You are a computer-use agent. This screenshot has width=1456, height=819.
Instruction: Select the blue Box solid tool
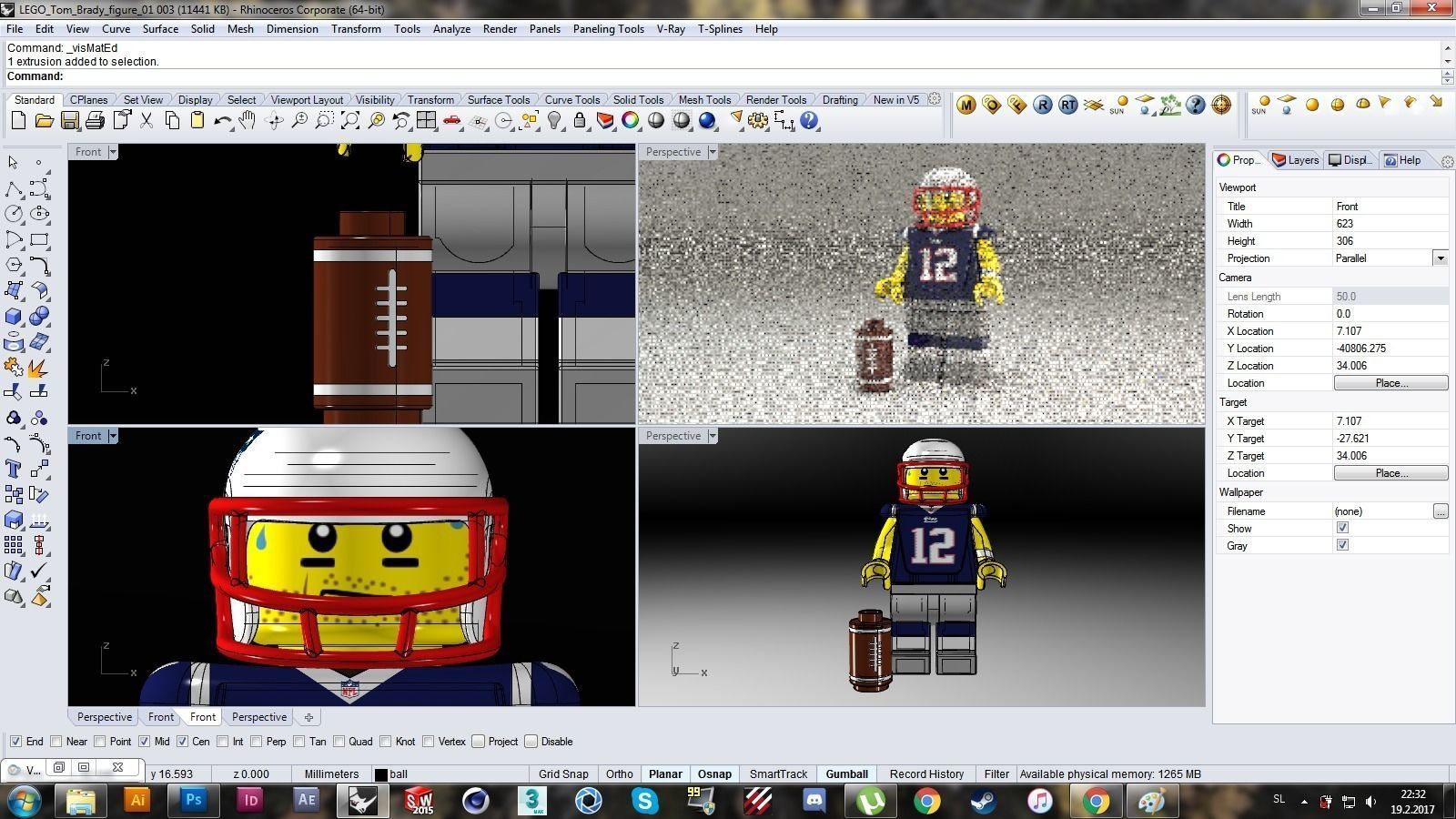(14, 316)
